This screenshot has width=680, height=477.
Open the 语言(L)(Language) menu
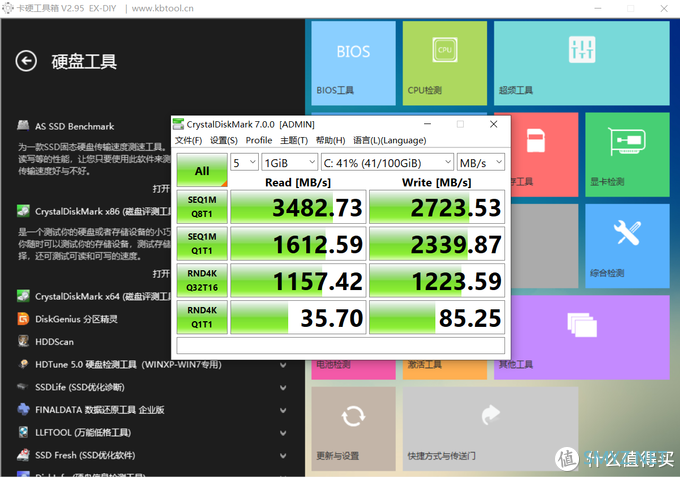click(389, 140)
